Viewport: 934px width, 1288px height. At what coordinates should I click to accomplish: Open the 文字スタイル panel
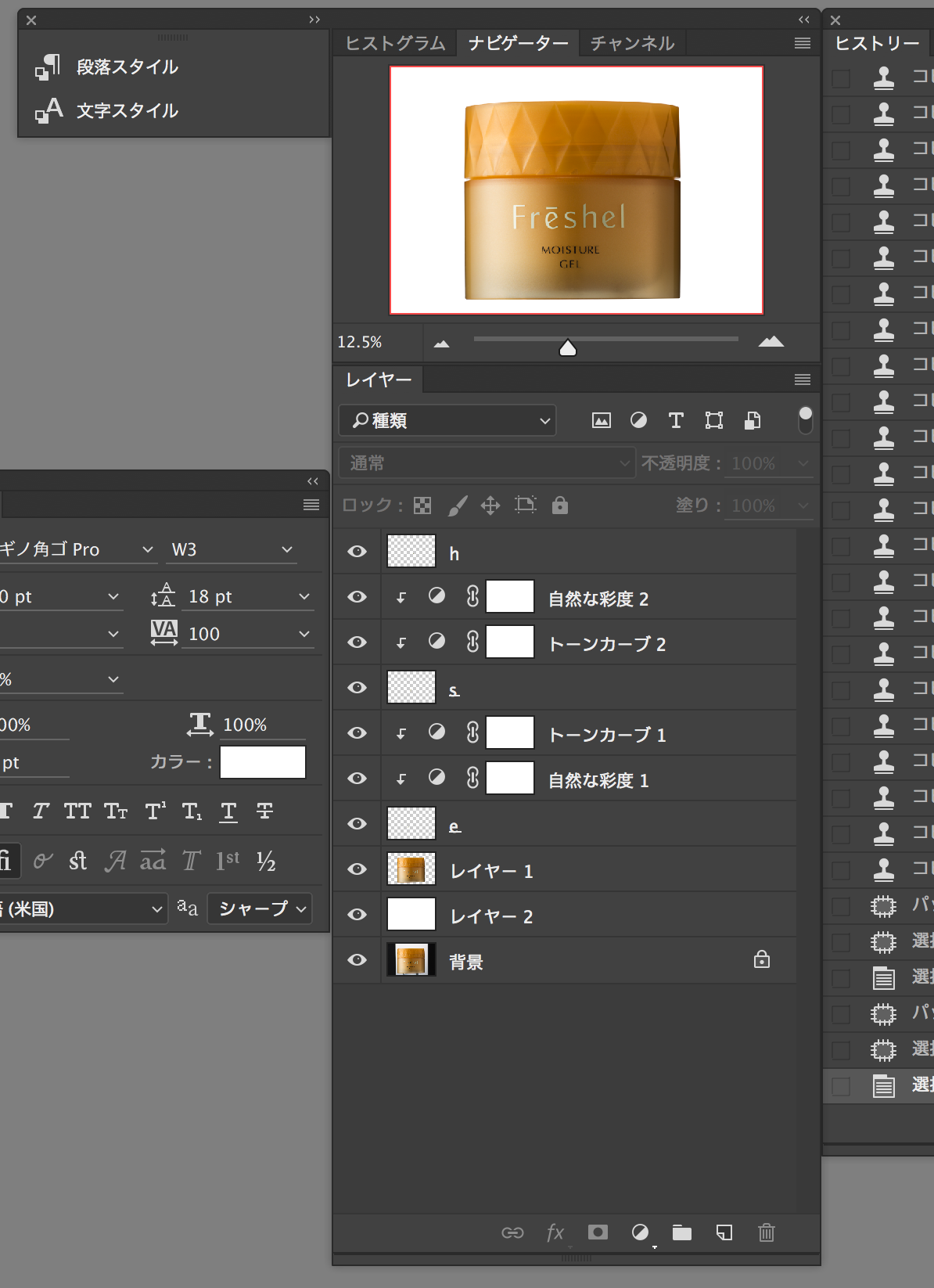[127, 111]
